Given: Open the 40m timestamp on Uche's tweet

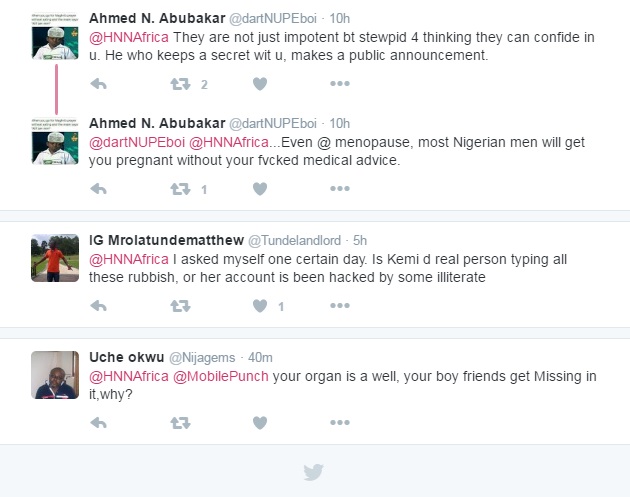Looking at the screenshot, I should point(260,357).
